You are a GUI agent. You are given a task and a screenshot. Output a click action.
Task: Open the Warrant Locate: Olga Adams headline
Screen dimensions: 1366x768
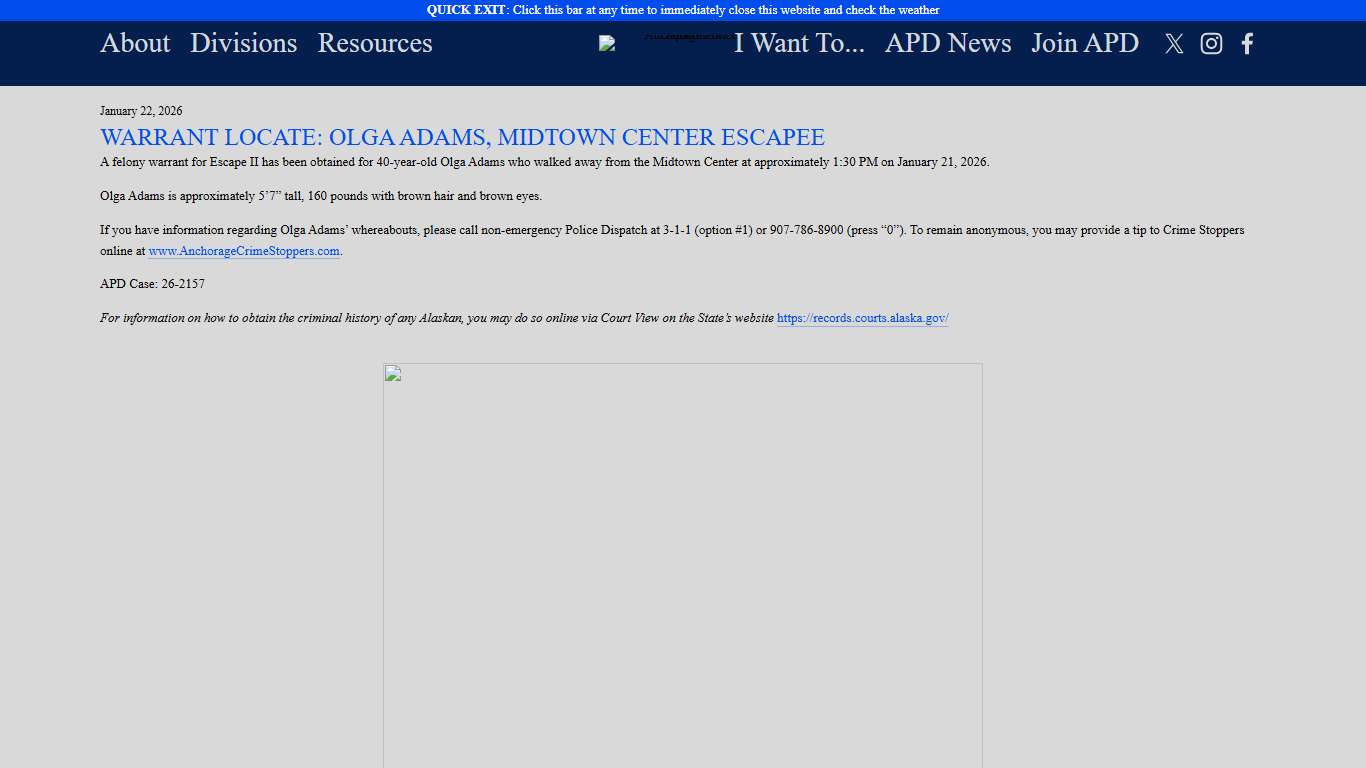coord(462,137)
